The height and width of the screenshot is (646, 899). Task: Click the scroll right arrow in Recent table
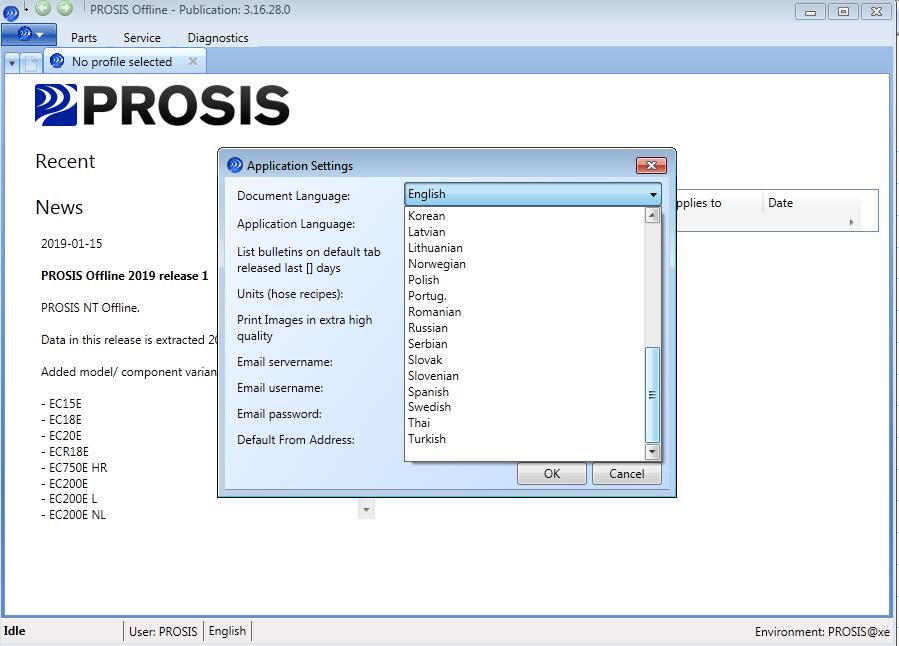pos(851,222)
